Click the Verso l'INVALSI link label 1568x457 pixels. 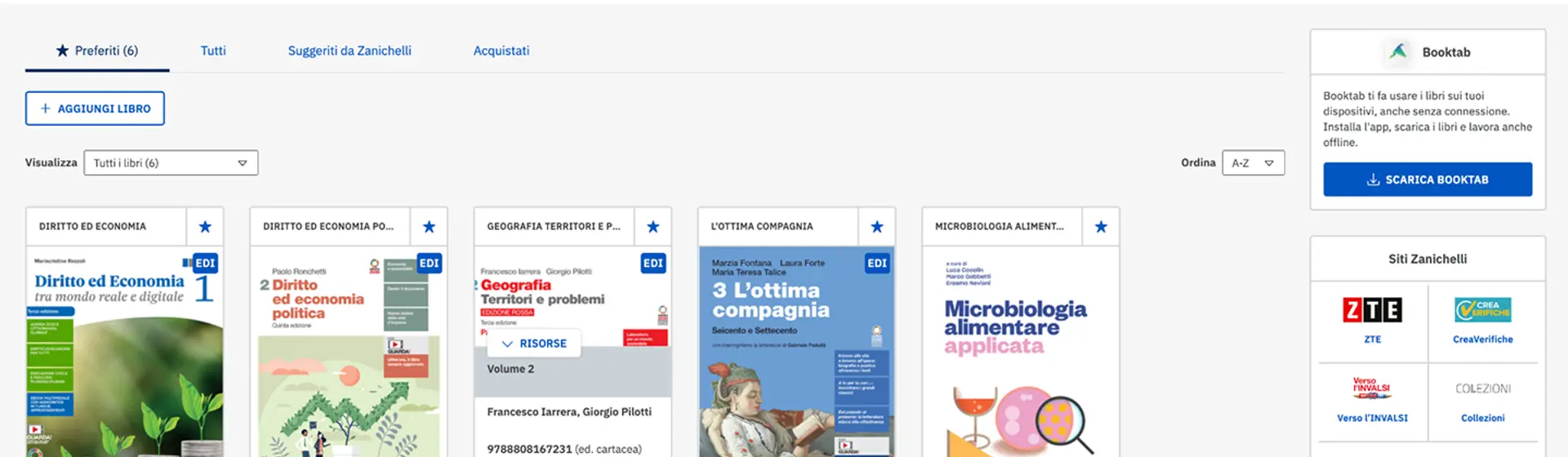coord(1372,418)
